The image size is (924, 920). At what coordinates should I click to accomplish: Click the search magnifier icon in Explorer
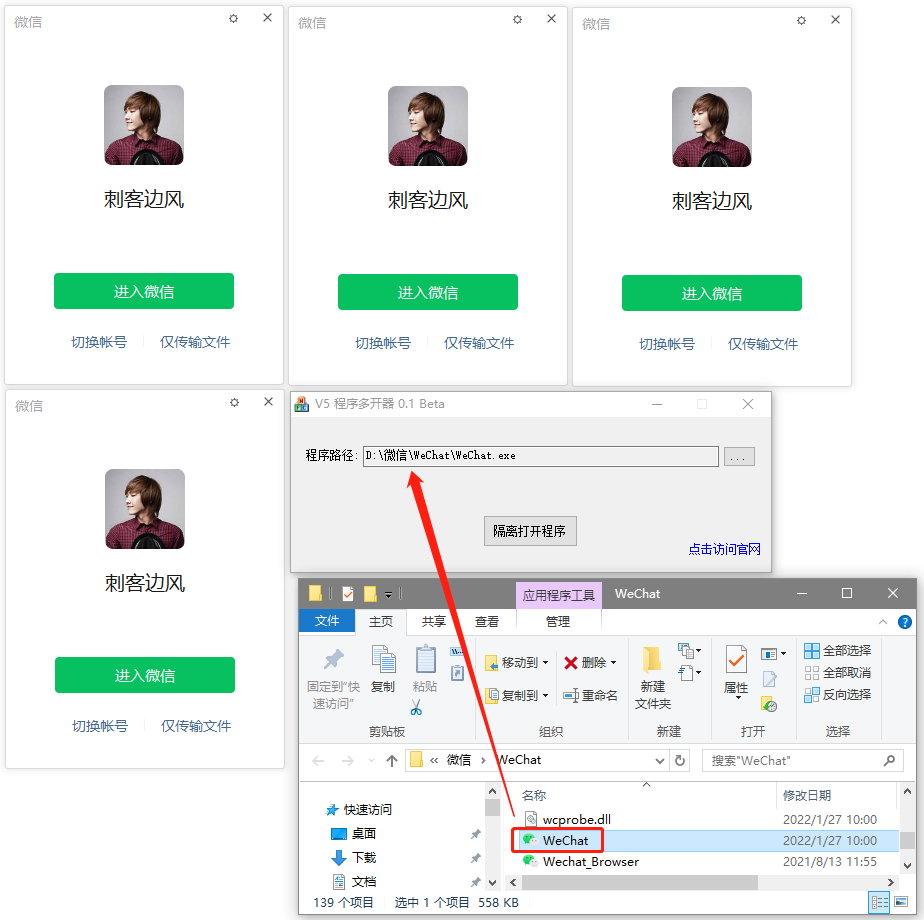(x=889, y=760)
